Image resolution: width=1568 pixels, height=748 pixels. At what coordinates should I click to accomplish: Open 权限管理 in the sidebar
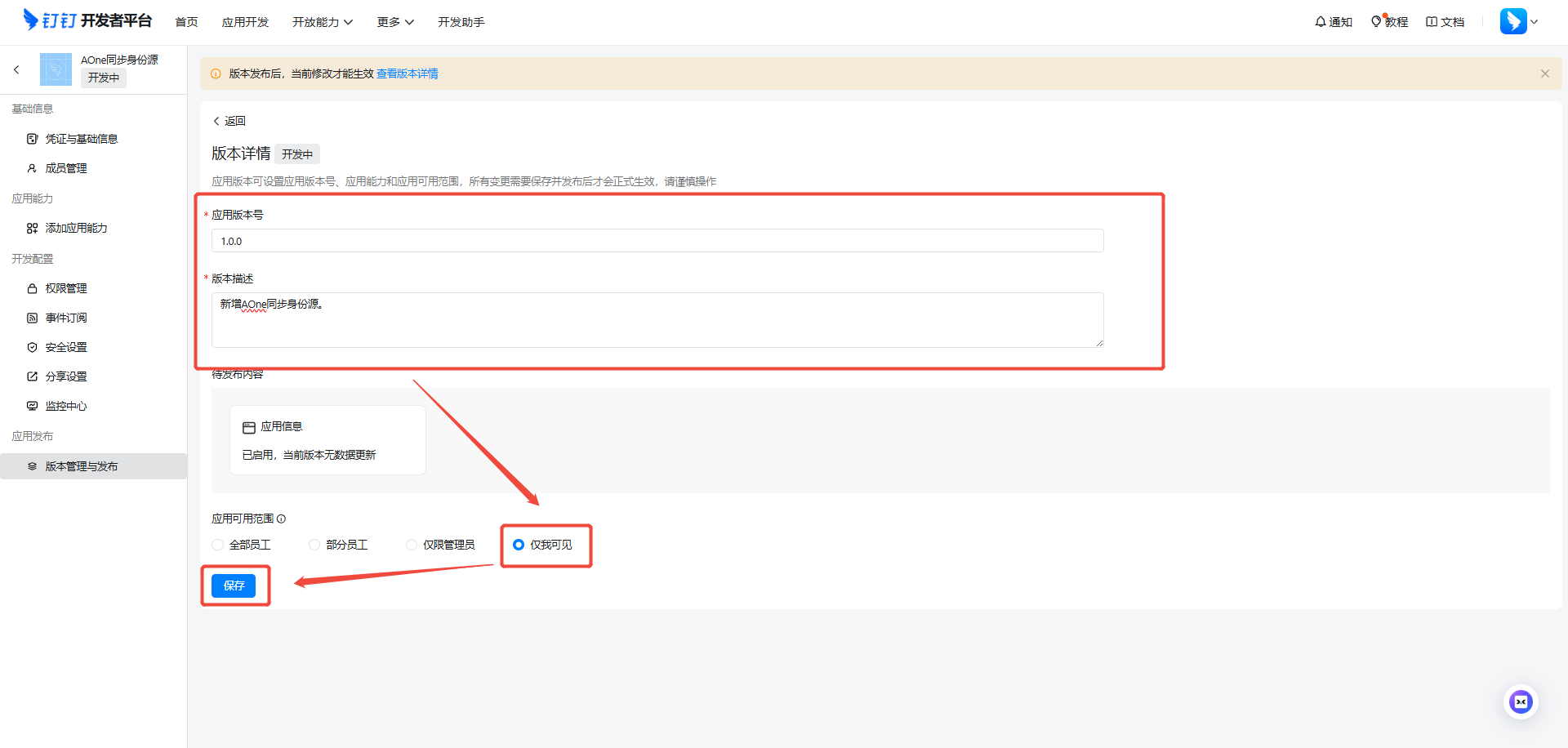tap(66, 288)
